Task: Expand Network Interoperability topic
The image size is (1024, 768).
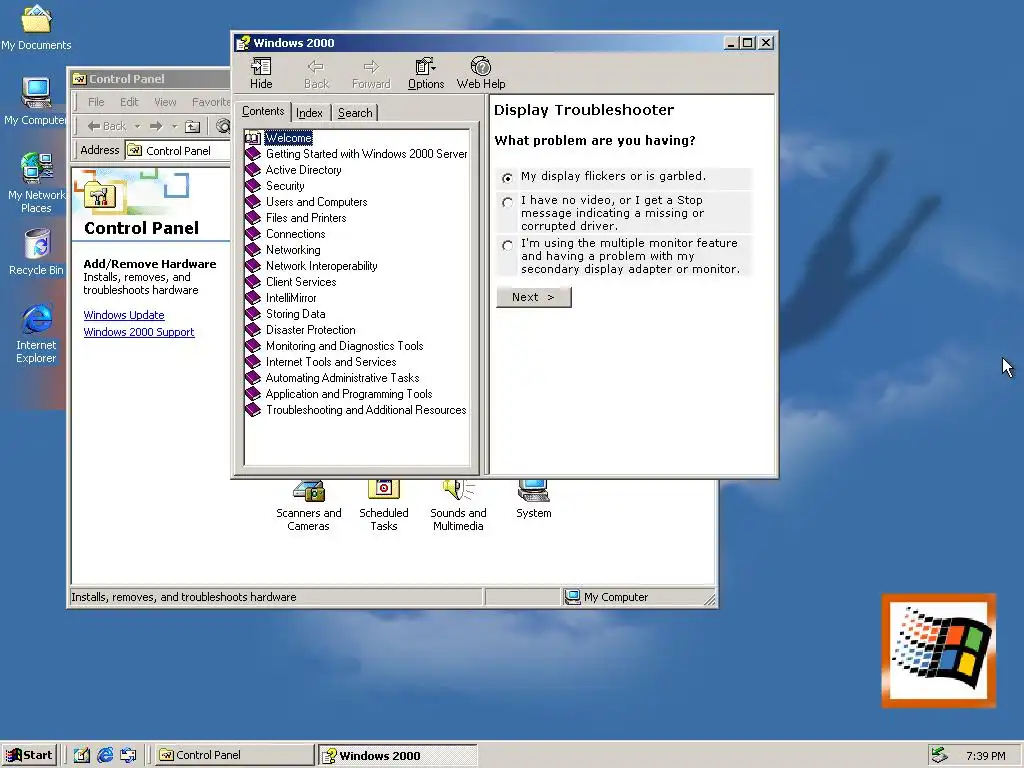Action: tap(321, 266)
